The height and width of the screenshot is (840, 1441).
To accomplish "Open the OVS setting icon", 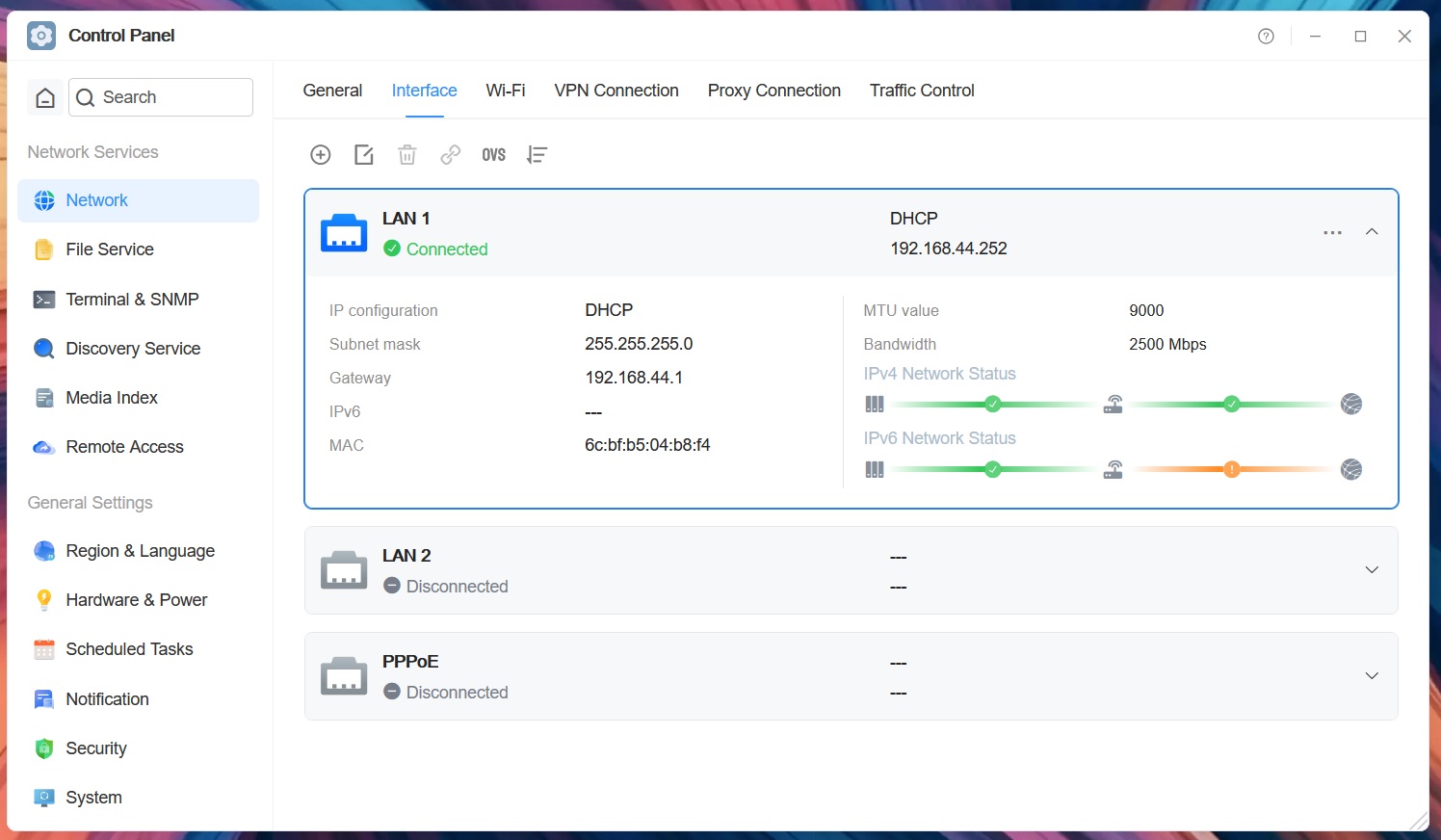I will pyautogui.click(x=494, y=155).
